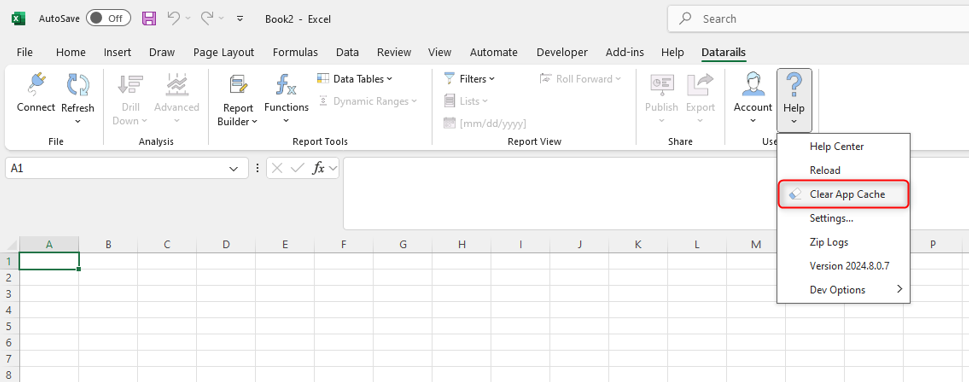Open the Help Center menu entry
The image size is (969, 382).
(x=844, y=146)
